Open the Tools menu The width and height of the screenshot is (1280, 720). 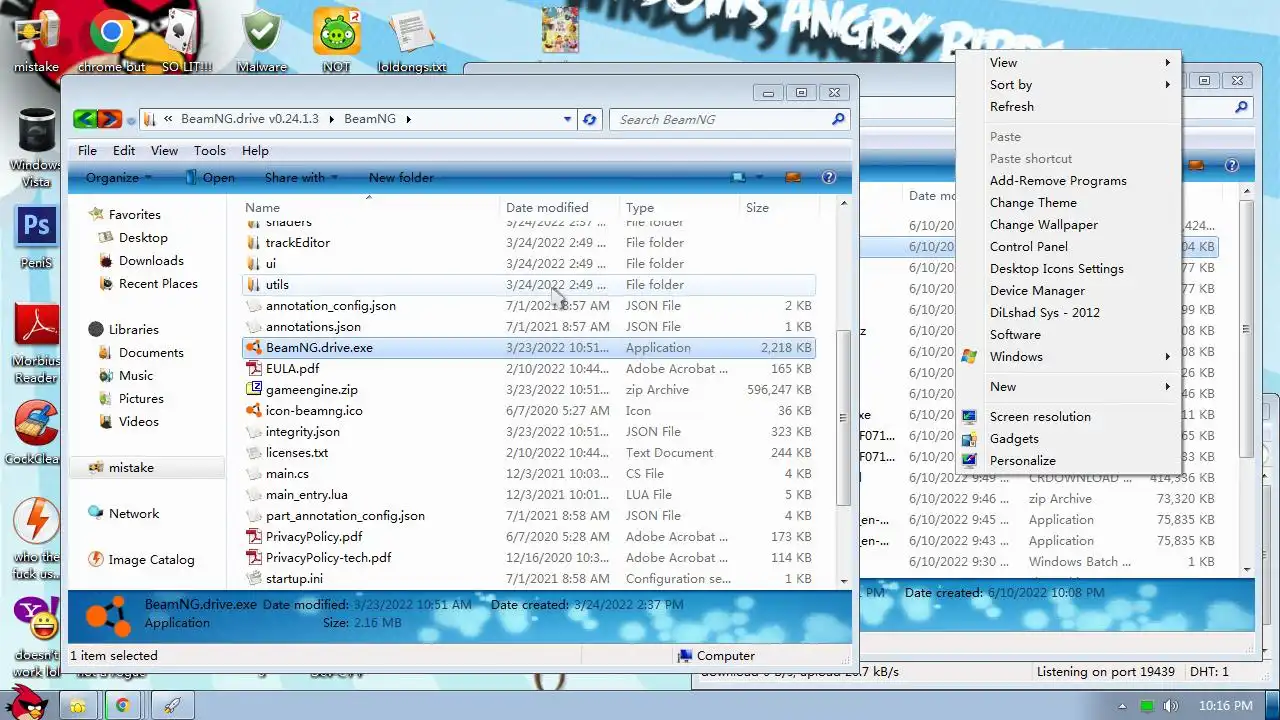[209, 150]
